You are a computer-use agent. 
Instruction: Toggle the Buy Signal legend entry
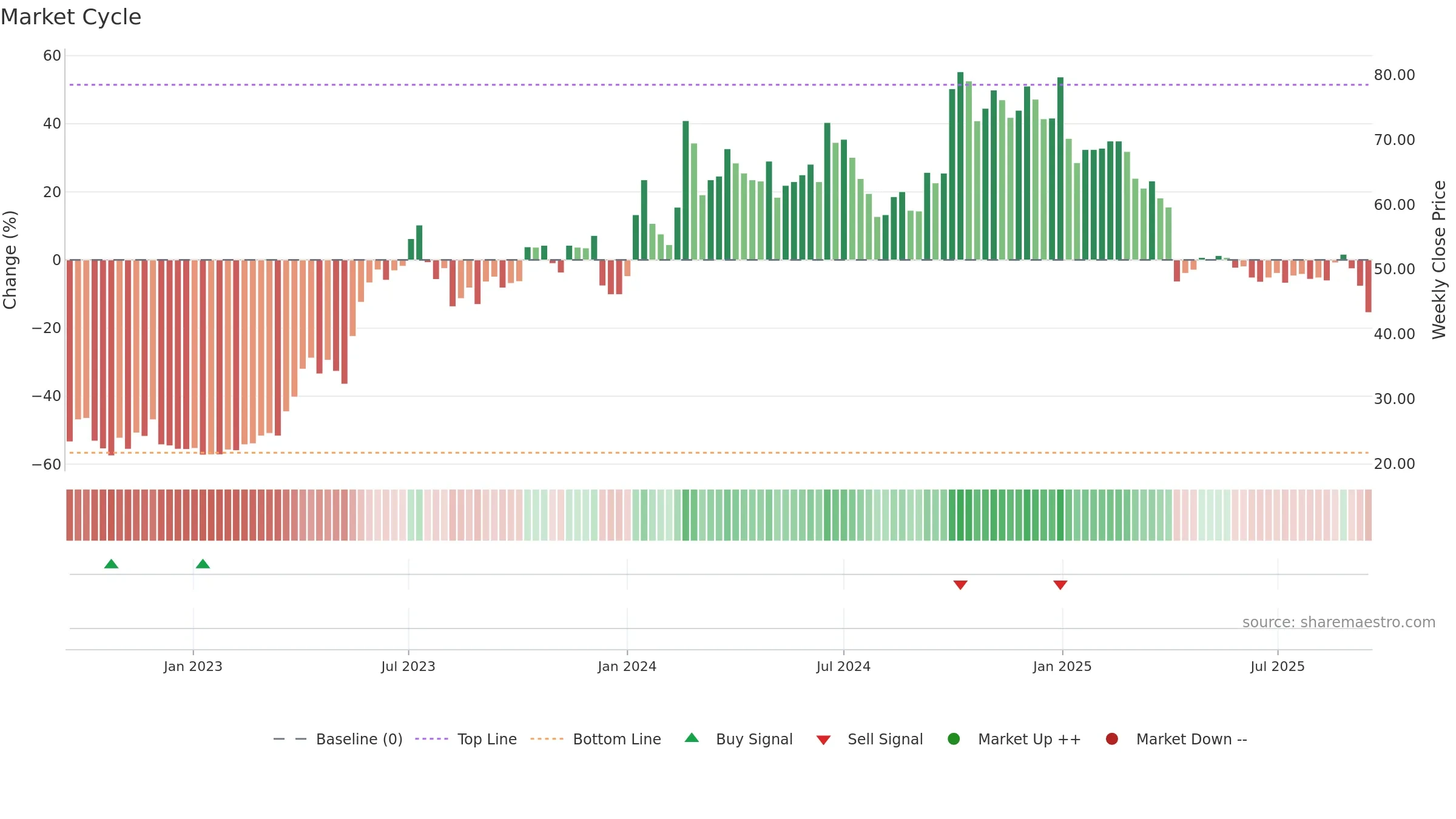pos(738,739)
